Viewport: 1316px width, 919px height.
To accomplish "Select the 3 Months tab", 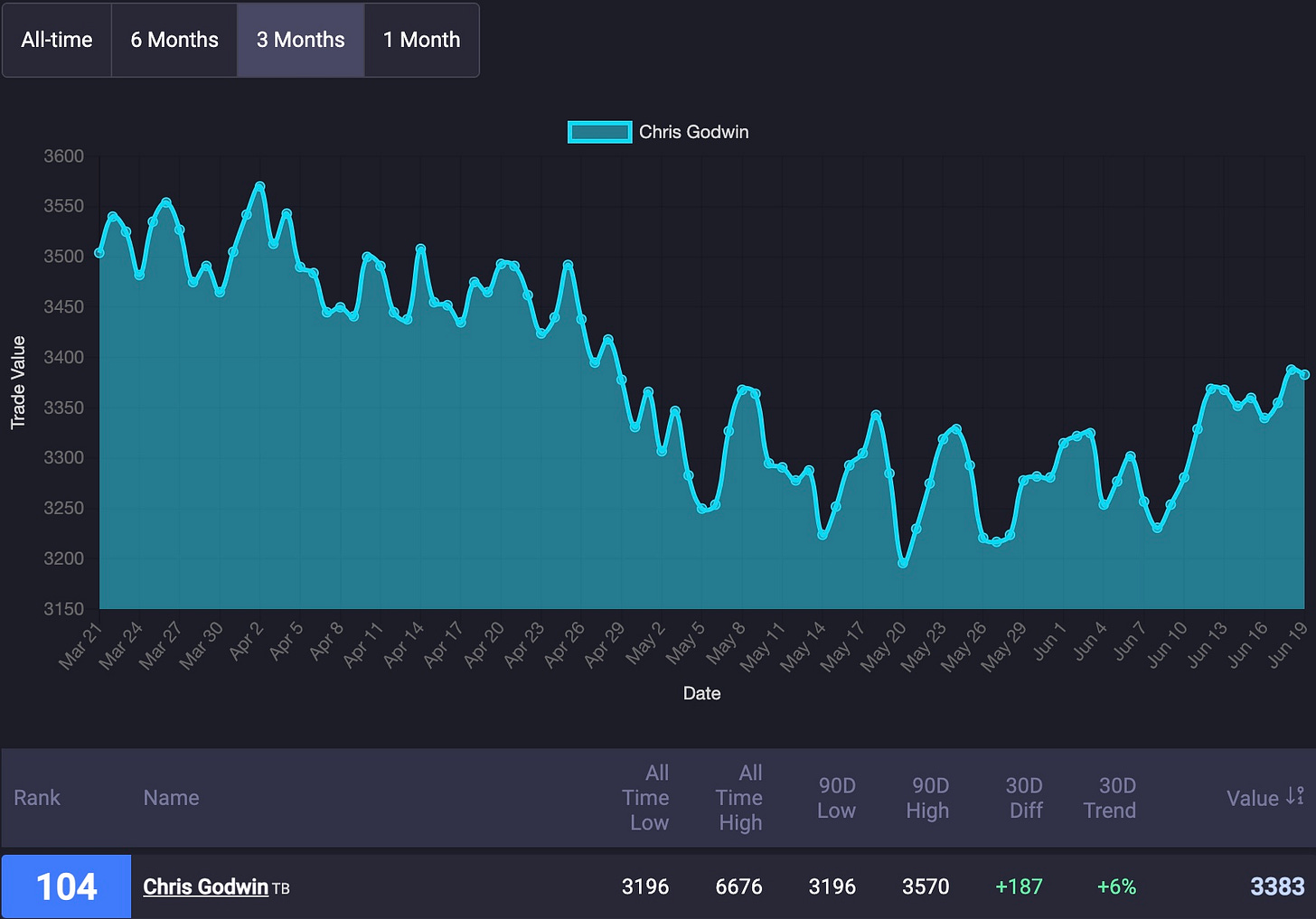I will [301, 40].
